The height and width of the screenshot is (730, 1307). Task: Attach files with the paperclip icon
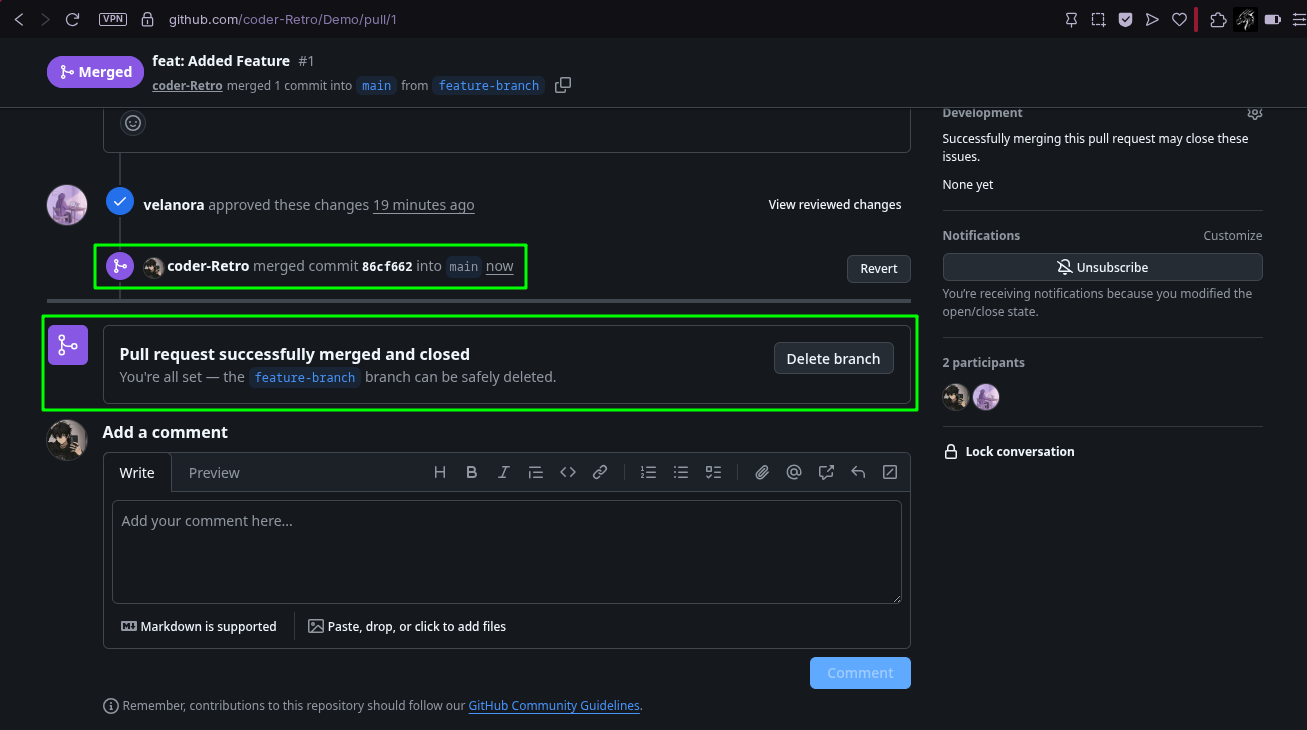(x=762, y=473)
